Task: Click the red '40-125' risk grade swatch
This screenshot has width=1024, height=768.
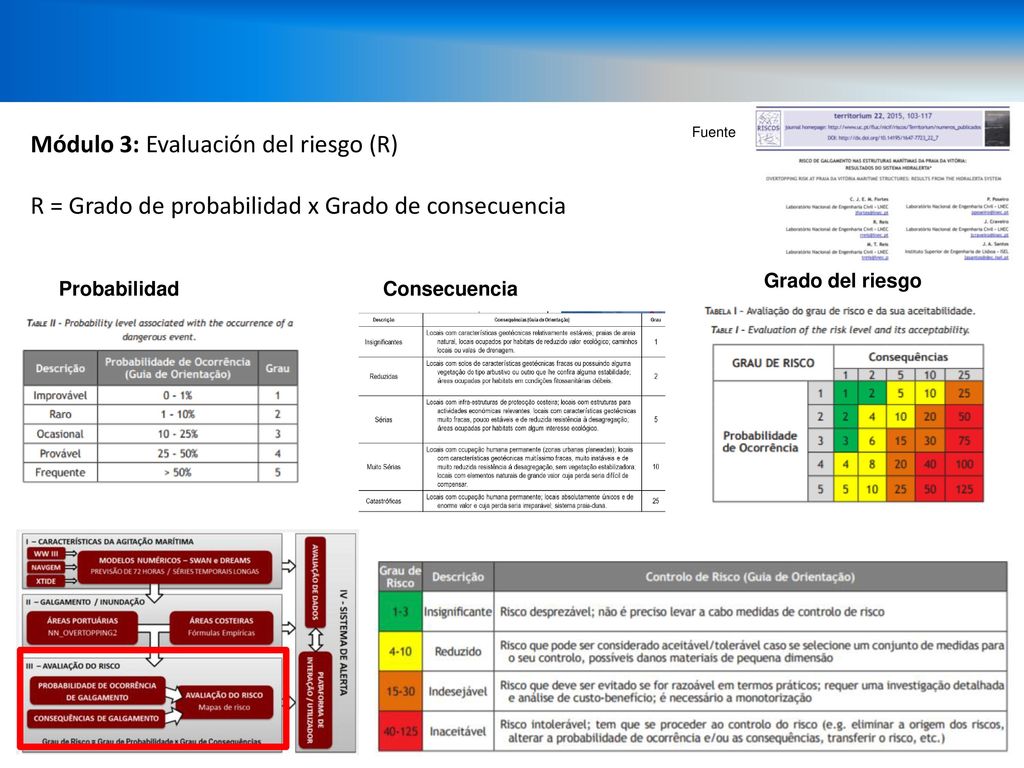Action: click(400, 731)
